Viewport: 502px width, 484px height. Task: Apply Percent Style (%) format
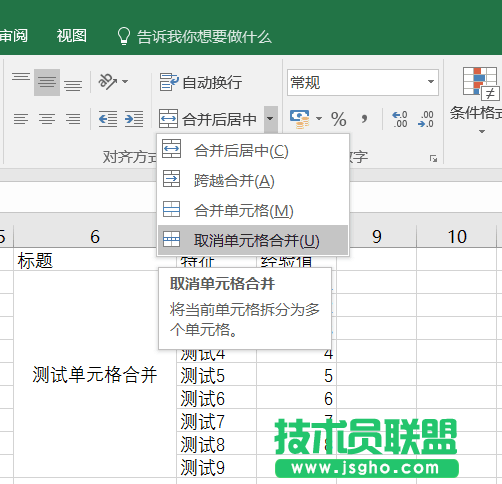(x=339, y=119)
